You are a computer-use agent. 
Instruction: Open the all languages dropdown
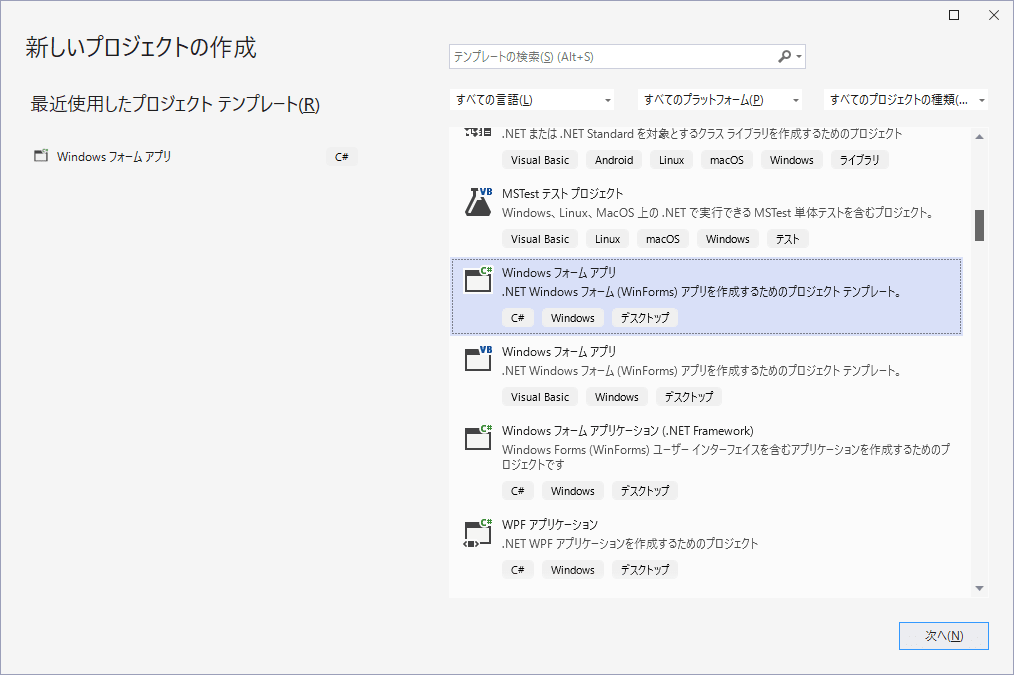click(532, 100)
